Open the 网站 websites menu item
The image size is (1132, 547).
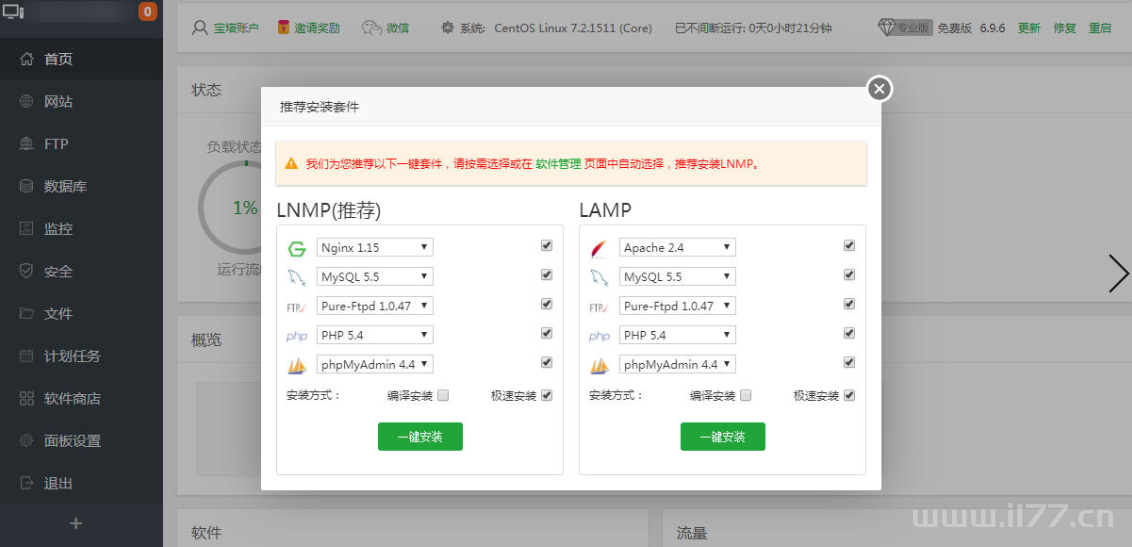pyautogui.click(x=81, y=102)
